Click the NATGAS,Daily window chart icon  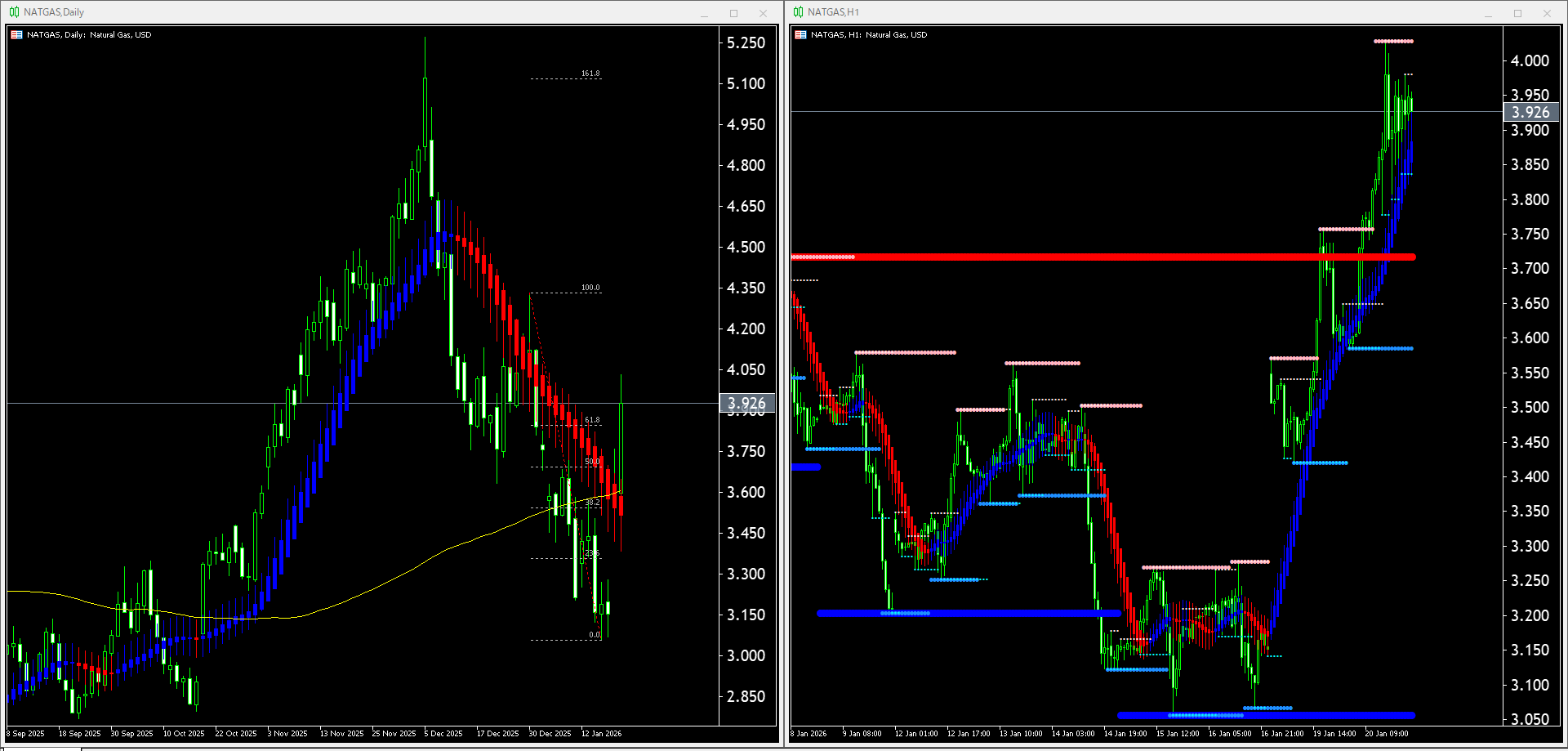click(x=14, y=12)
